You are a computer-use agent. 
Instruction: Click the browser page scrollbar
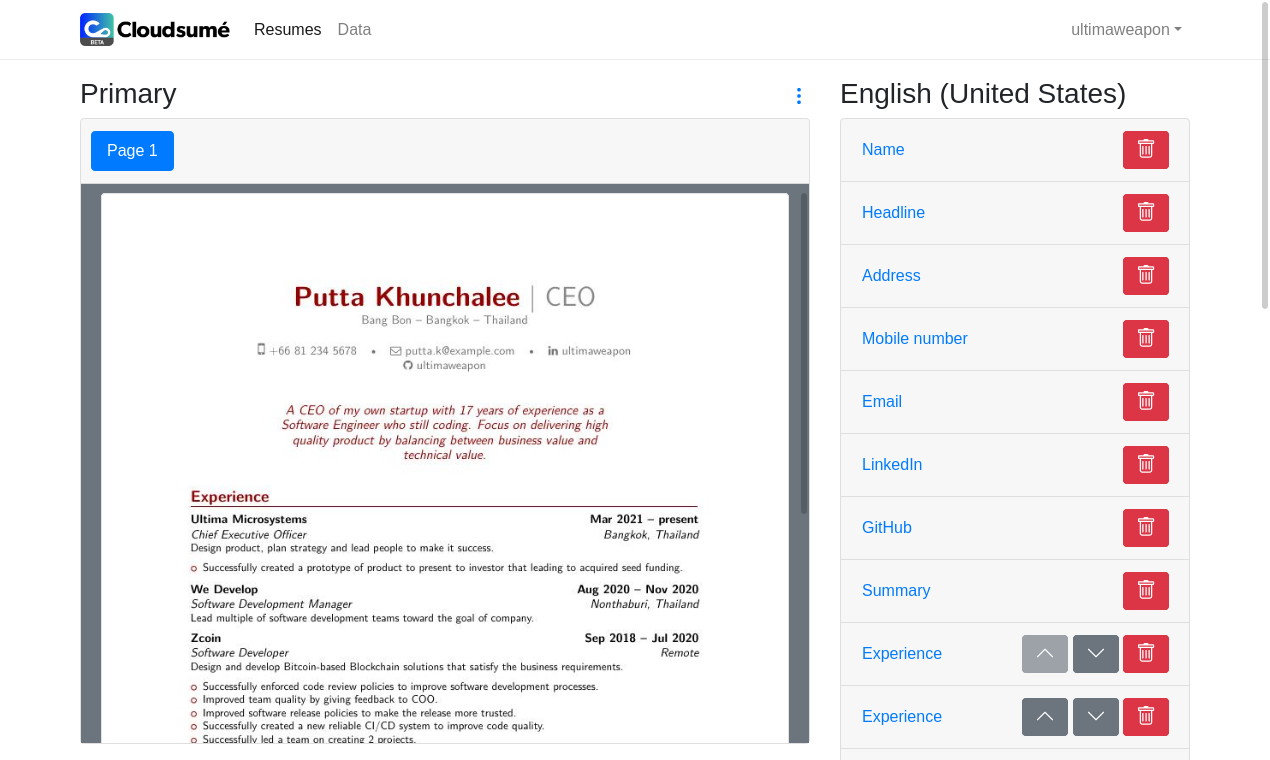point(1264,155)
